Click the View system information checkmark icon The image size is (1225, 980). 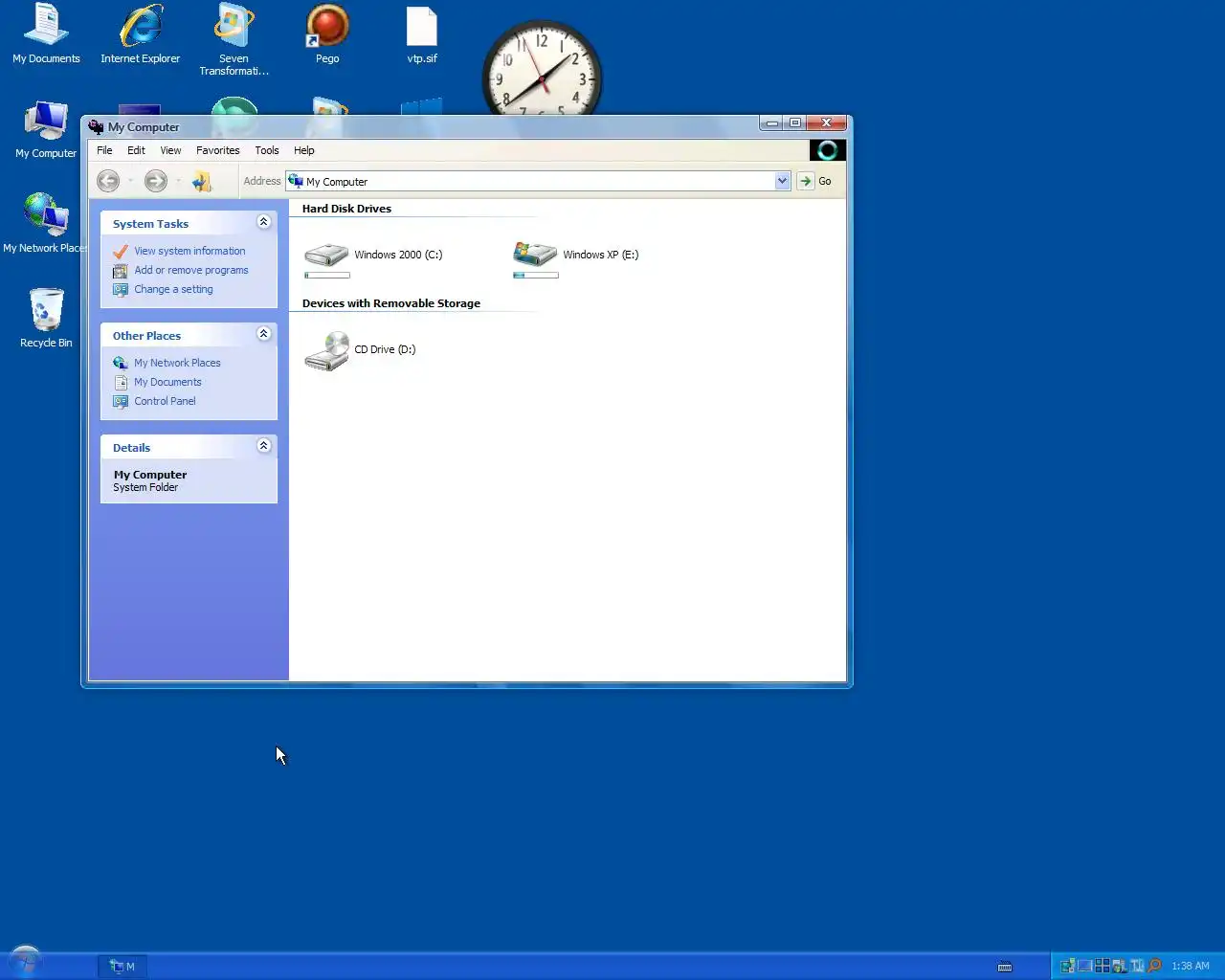point(121,252)
